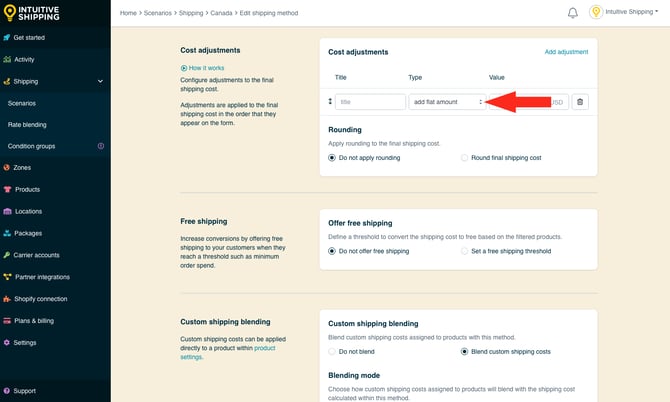The image size is (670, 402).
Task: Click Edit shipping method breadcrumb text
Action: coord(269,13)
